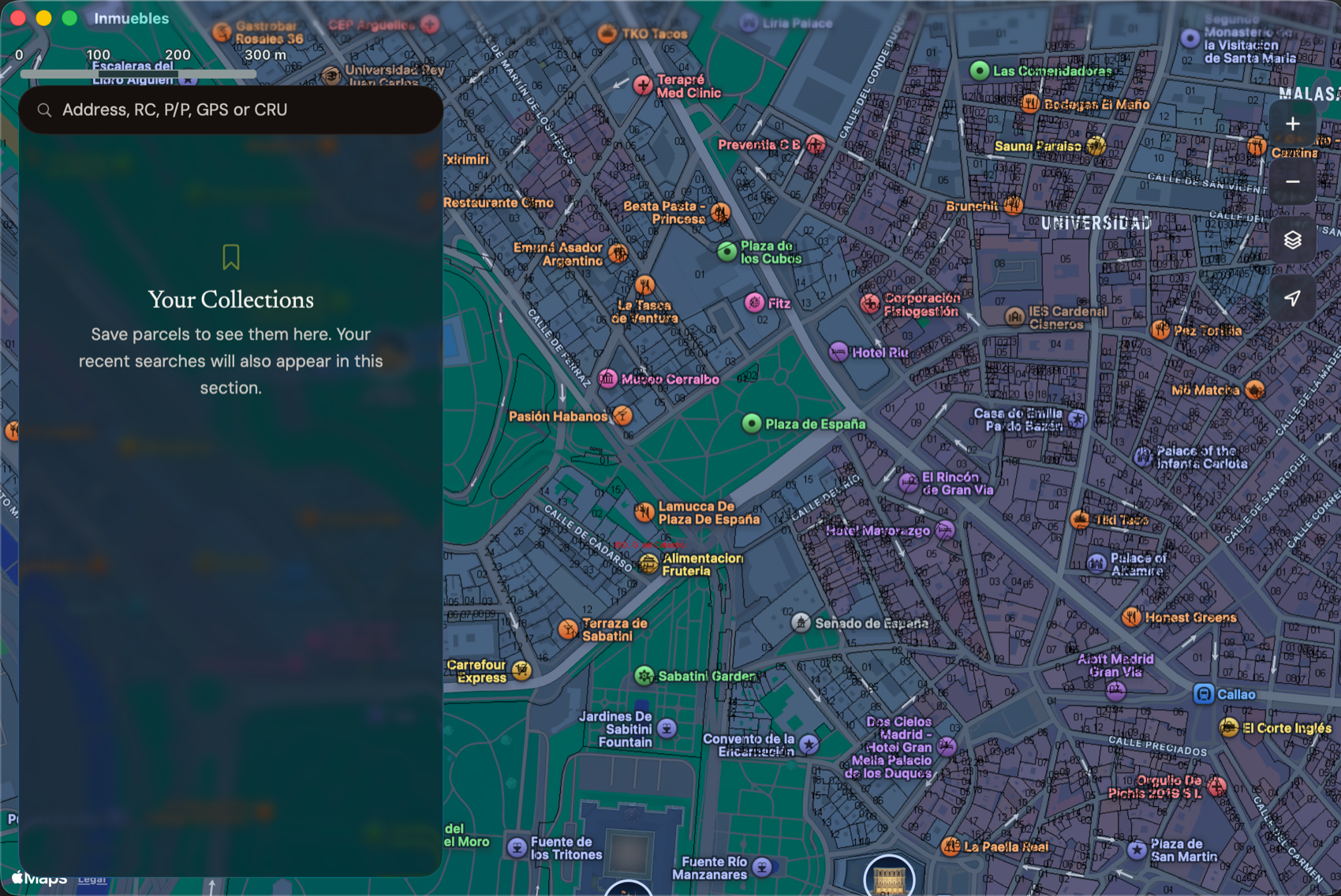Select the Palace of Altamira marker
The height and width of the screenshot is (896, 1341).
(x=1096, y=563)
